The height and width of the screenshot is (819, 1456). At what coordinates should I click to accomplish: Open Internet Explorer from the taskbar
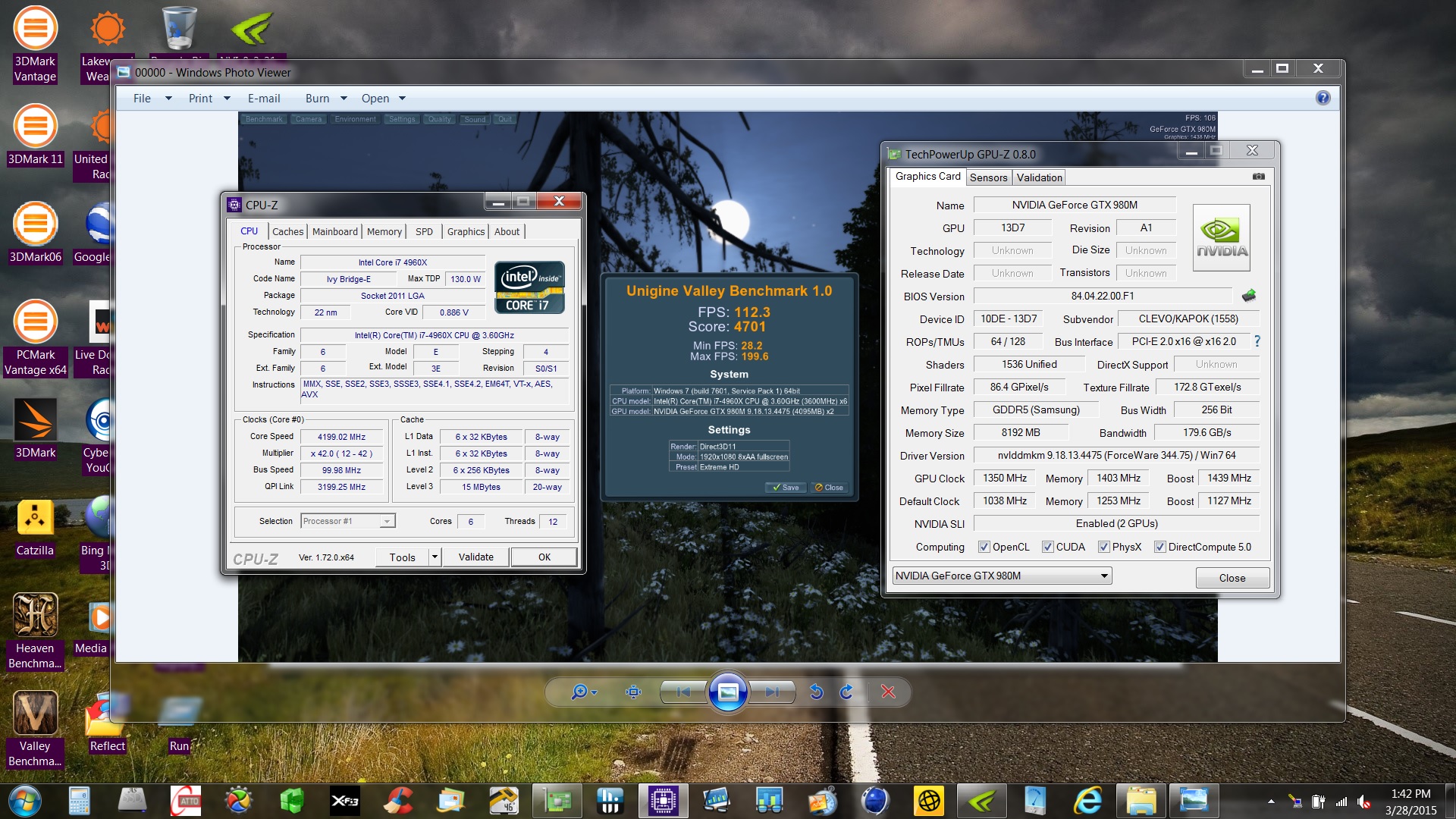(x=1088, y=801)
